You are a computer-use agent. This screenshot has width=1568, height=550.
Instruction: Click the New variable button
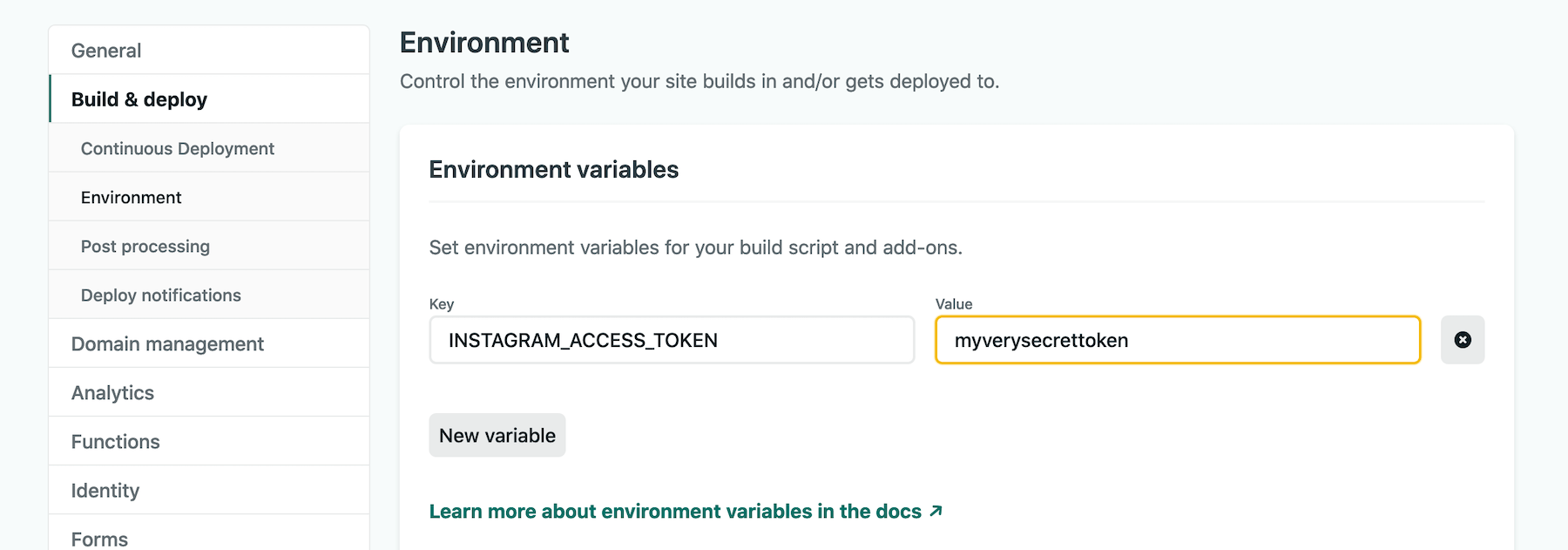tap(497, 435)
